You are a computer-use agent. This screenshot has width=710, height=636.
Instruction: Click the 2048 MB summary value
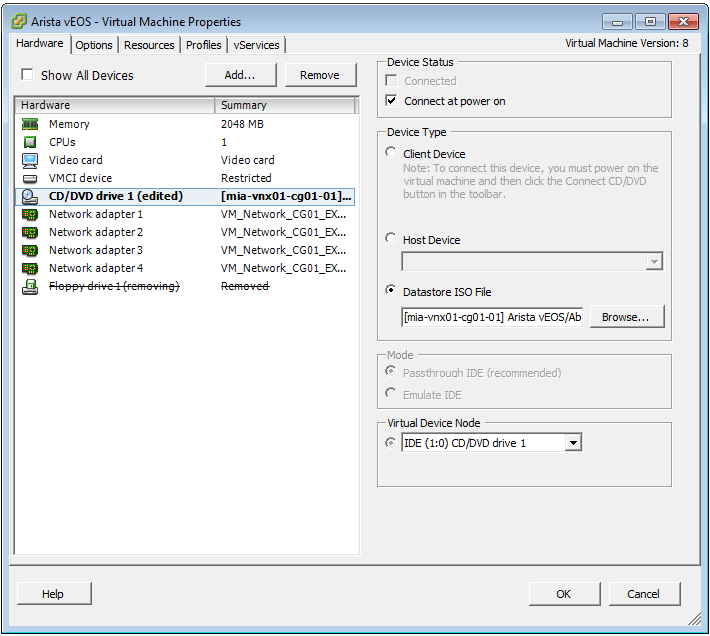click(242, 124)
